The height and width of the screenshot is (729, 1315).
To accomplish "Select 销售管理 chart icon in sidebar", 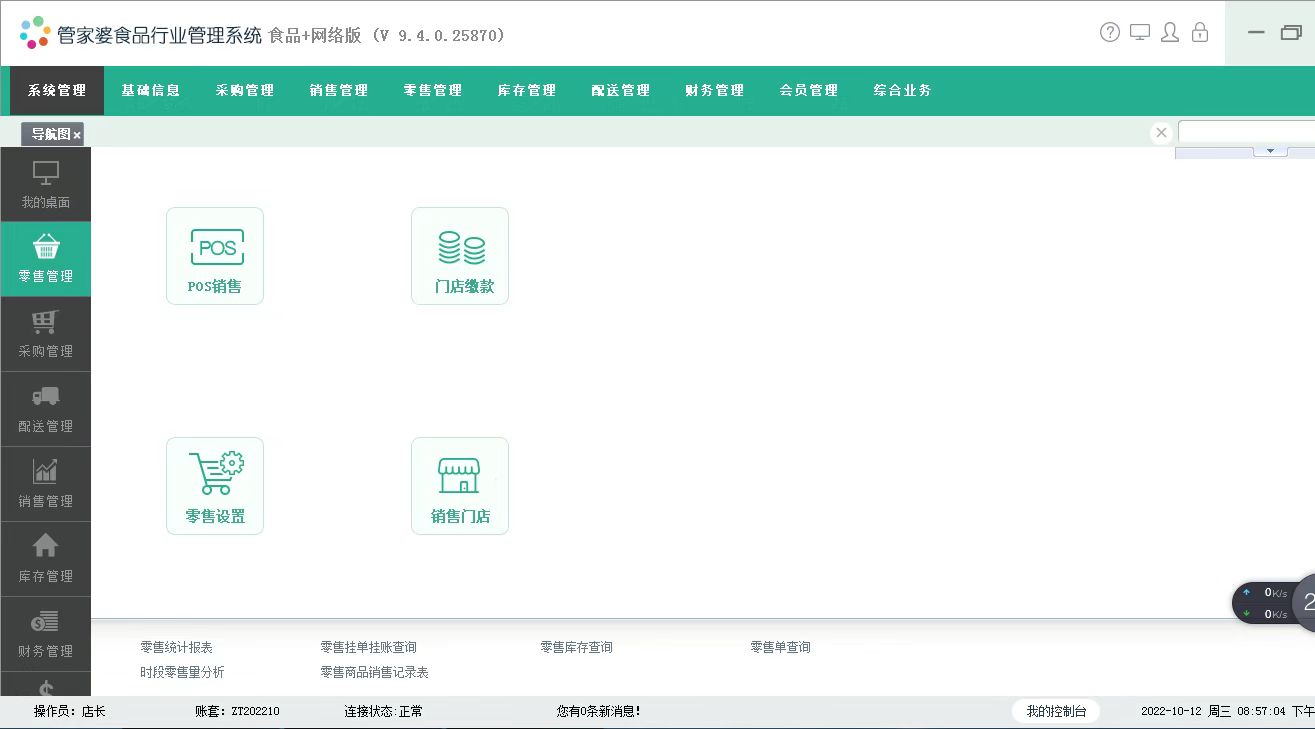I will point(46,484).
